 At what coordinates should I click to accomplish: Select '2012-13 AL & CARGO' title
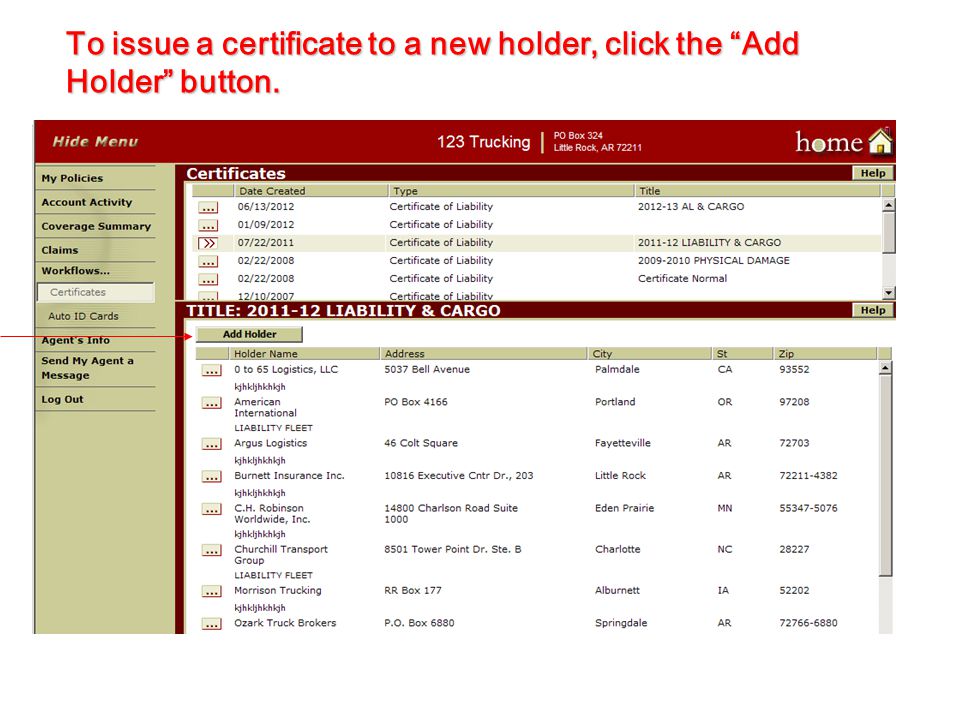(691, 207)
